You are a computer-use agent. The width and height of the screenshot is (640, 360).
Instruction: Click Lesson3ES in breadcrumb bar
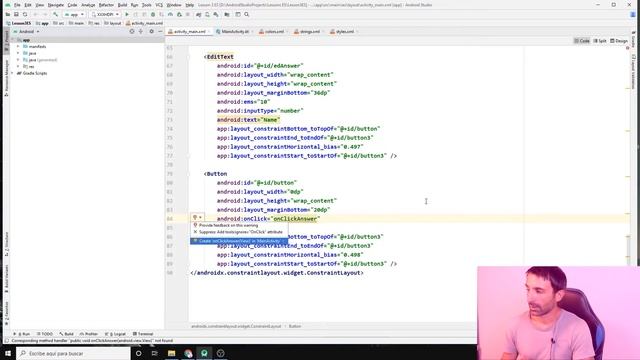(x=18, y=23)
